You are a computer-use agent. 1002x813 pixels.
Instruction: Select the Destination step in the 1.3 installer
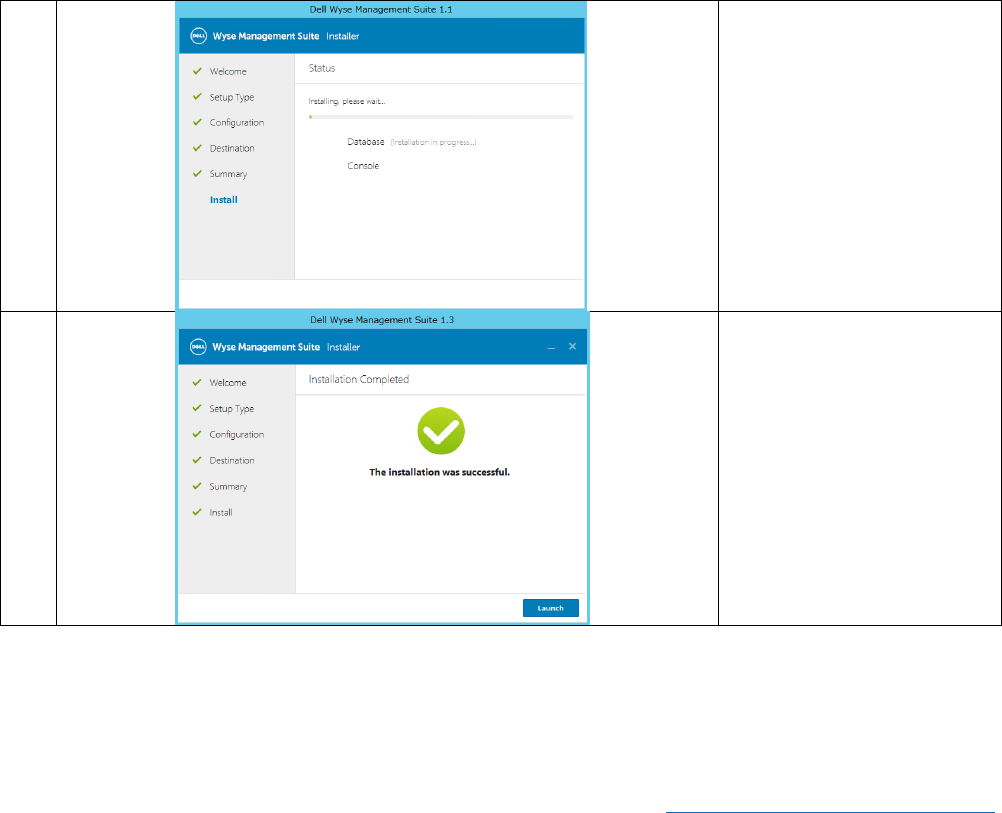[x=231, y=460]
